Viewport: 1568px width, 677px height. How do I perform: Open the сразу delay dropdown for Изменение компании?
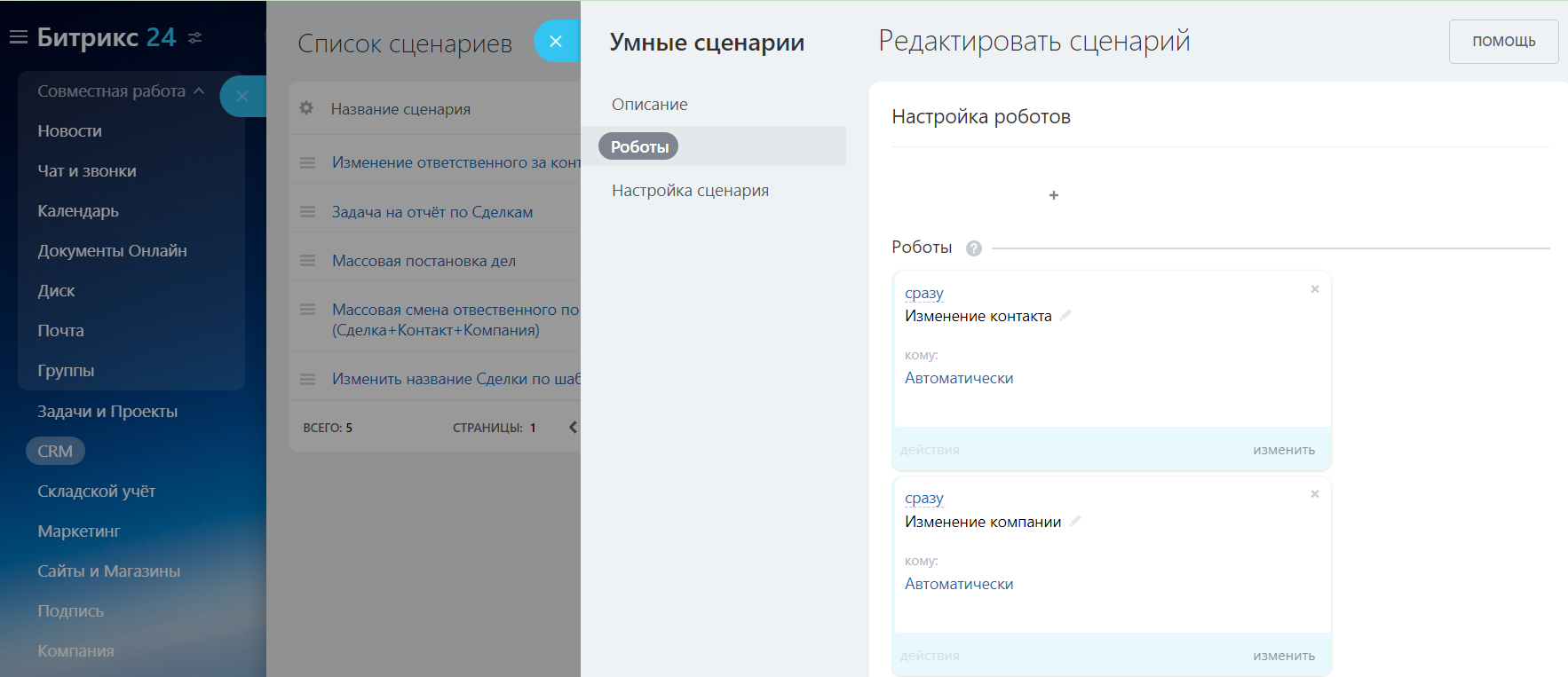pos(923,499)
